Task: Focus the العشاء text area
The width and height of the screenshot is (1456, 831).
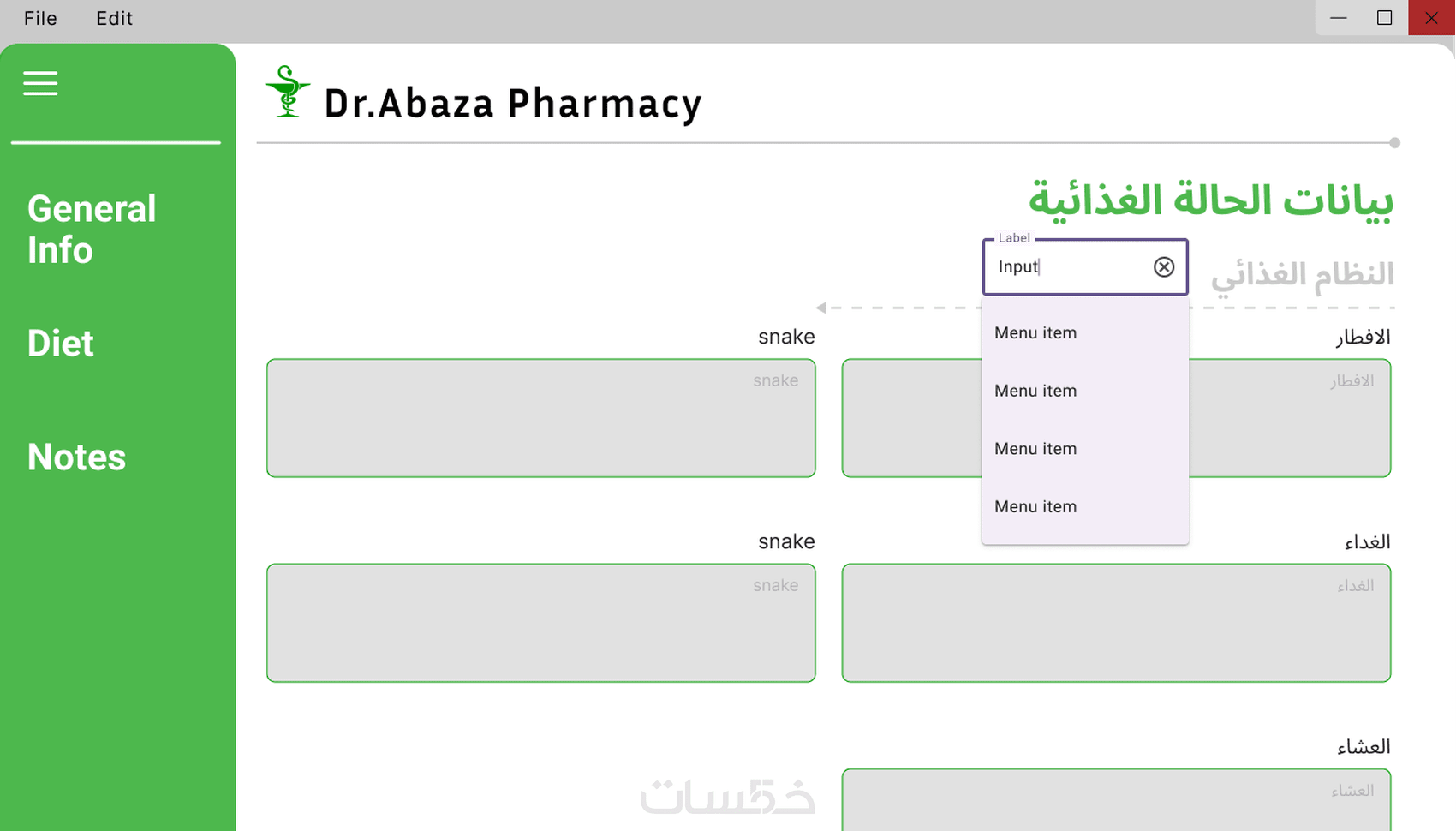Action: [x=1115, y=801]
